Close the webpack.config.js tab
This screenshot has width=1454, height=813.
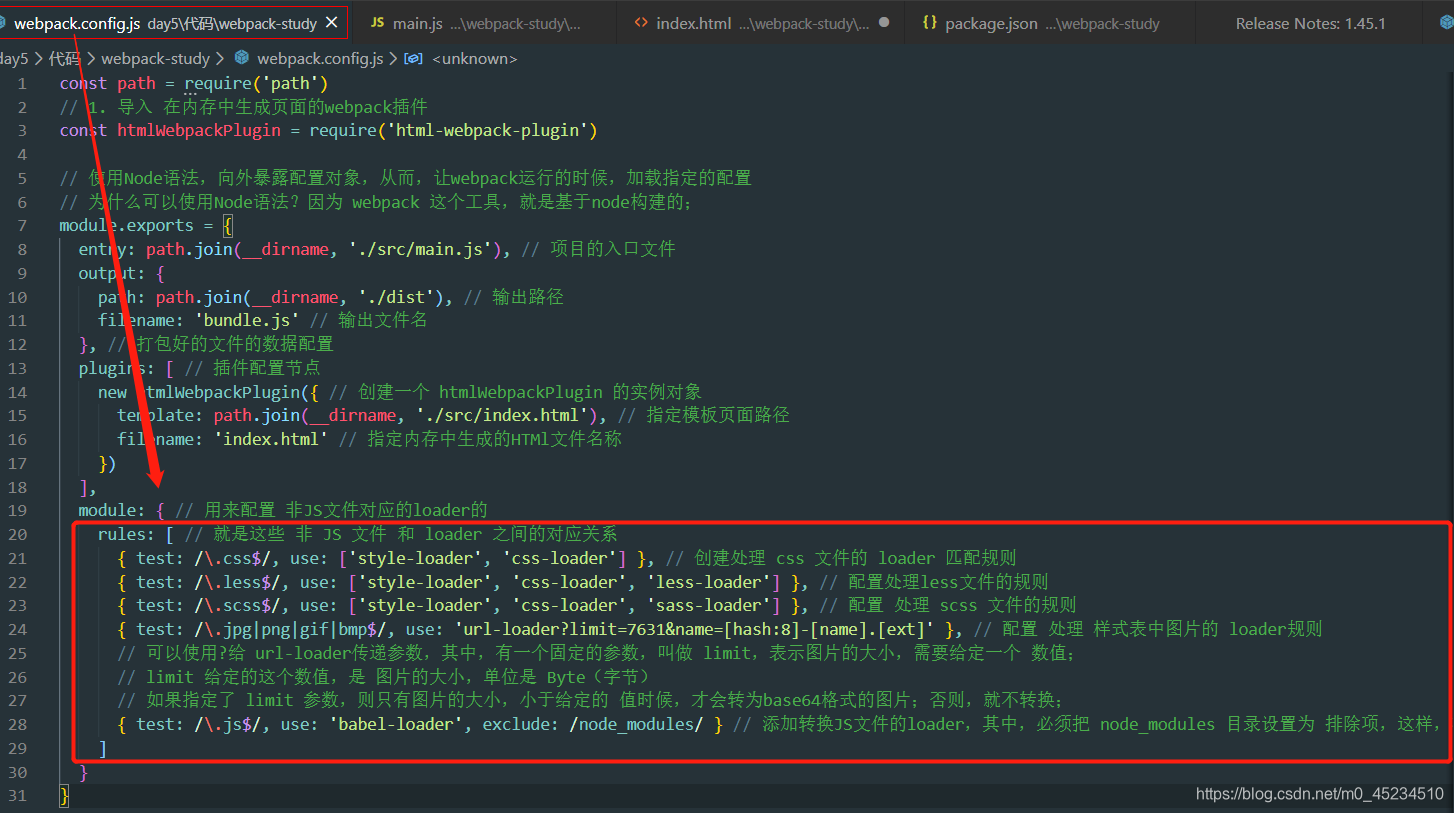coord(332,22)
